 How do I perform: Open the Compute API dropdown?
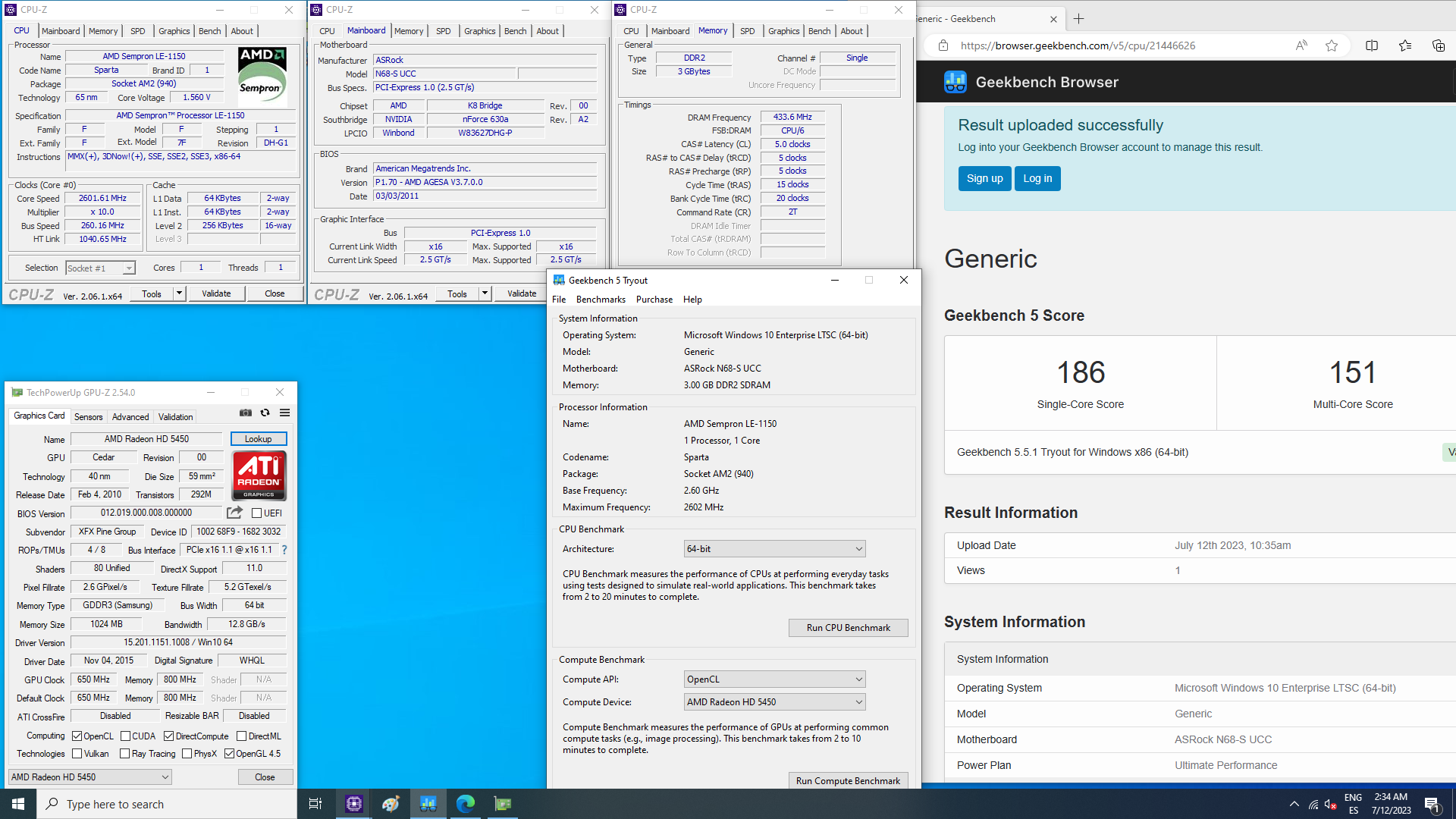click(774, 679)
